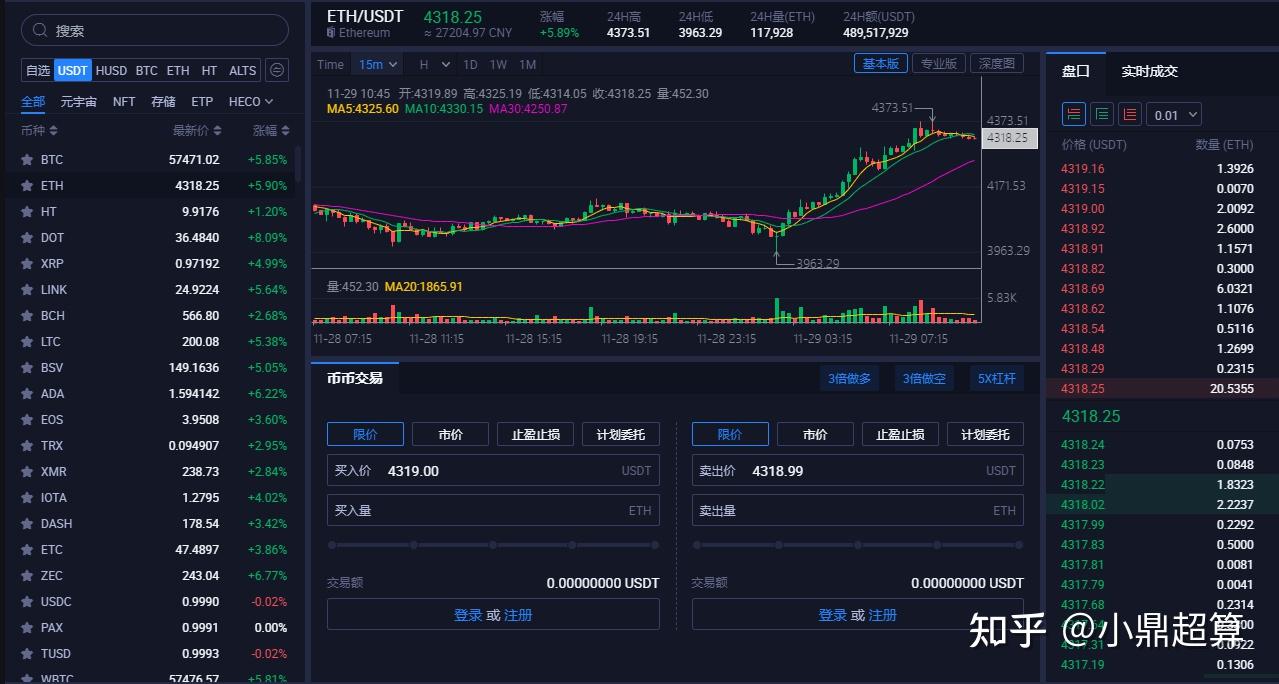The height and width of the screenshot is (684, 1279).
Task: Click the 3倍做空 button
Action: tap(923, 378)
